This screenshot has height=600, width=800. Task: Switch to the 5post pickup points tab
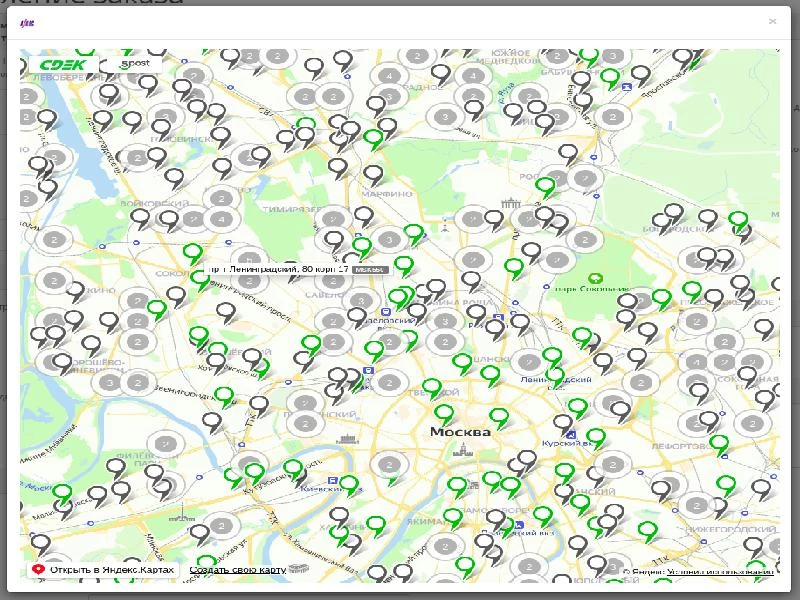(135, 64)
